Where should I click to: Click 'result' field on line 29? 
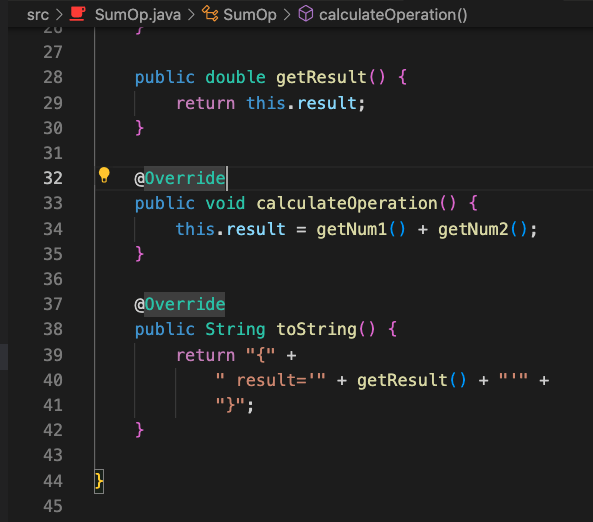327,103
